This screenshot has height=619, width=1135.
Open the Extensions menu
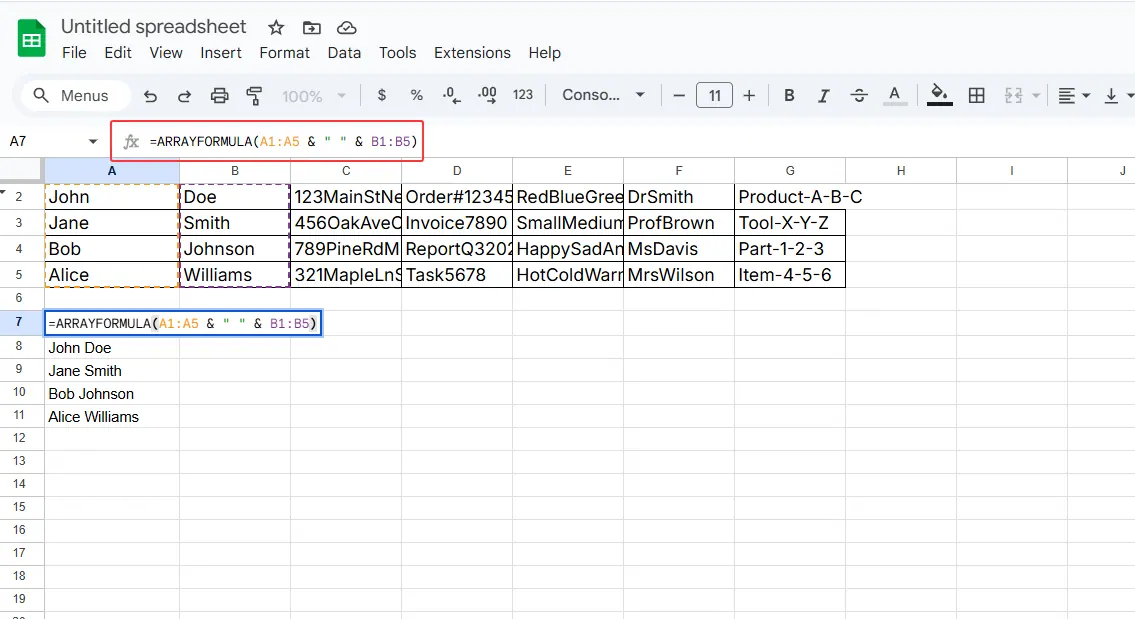point(472,53)
